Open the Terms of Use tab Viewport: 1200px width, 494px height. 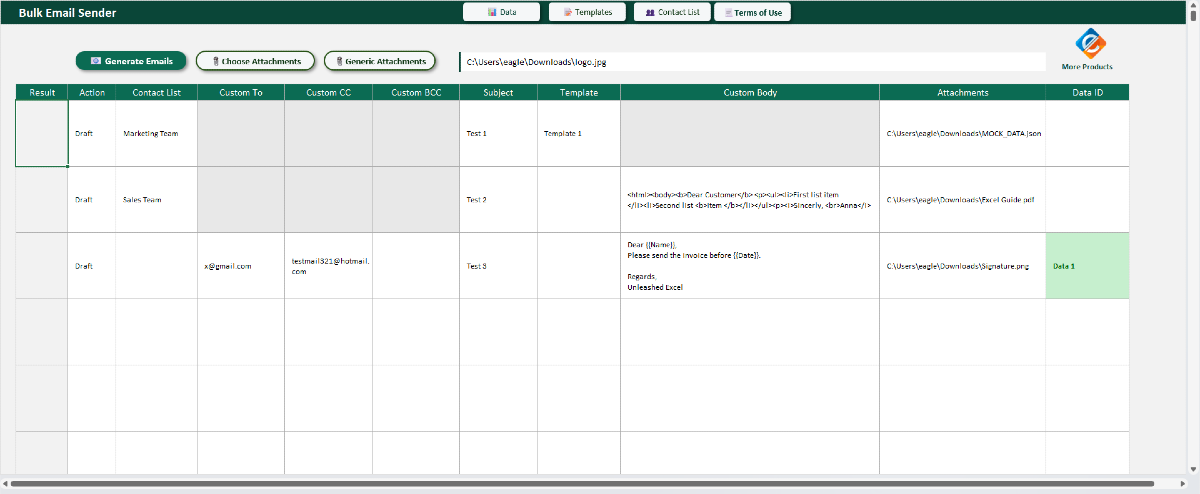752,12
